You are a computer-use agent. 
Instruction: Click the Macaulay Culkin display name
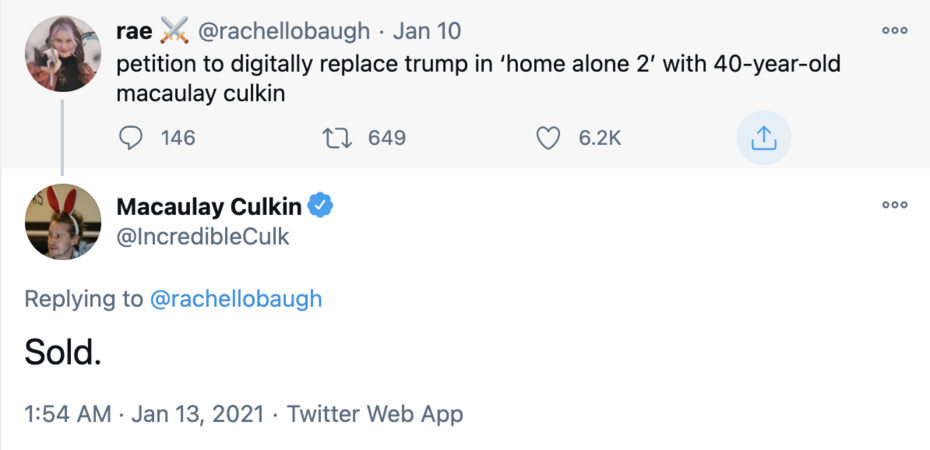pos(208,207)
